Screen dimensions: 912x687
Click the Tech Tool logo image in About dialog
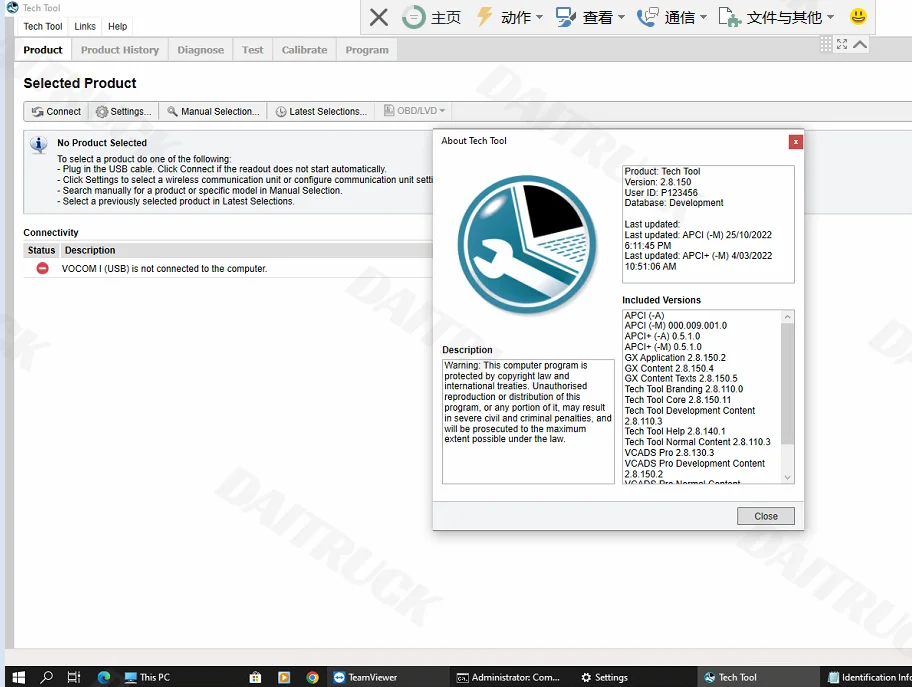[x=527, y=245]
